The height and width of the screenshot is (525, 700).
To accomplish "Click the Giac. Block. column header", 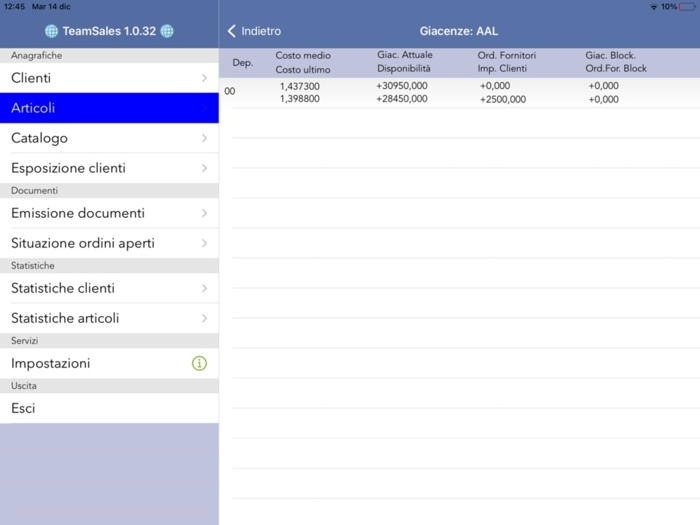I will (x=611, y=55).
